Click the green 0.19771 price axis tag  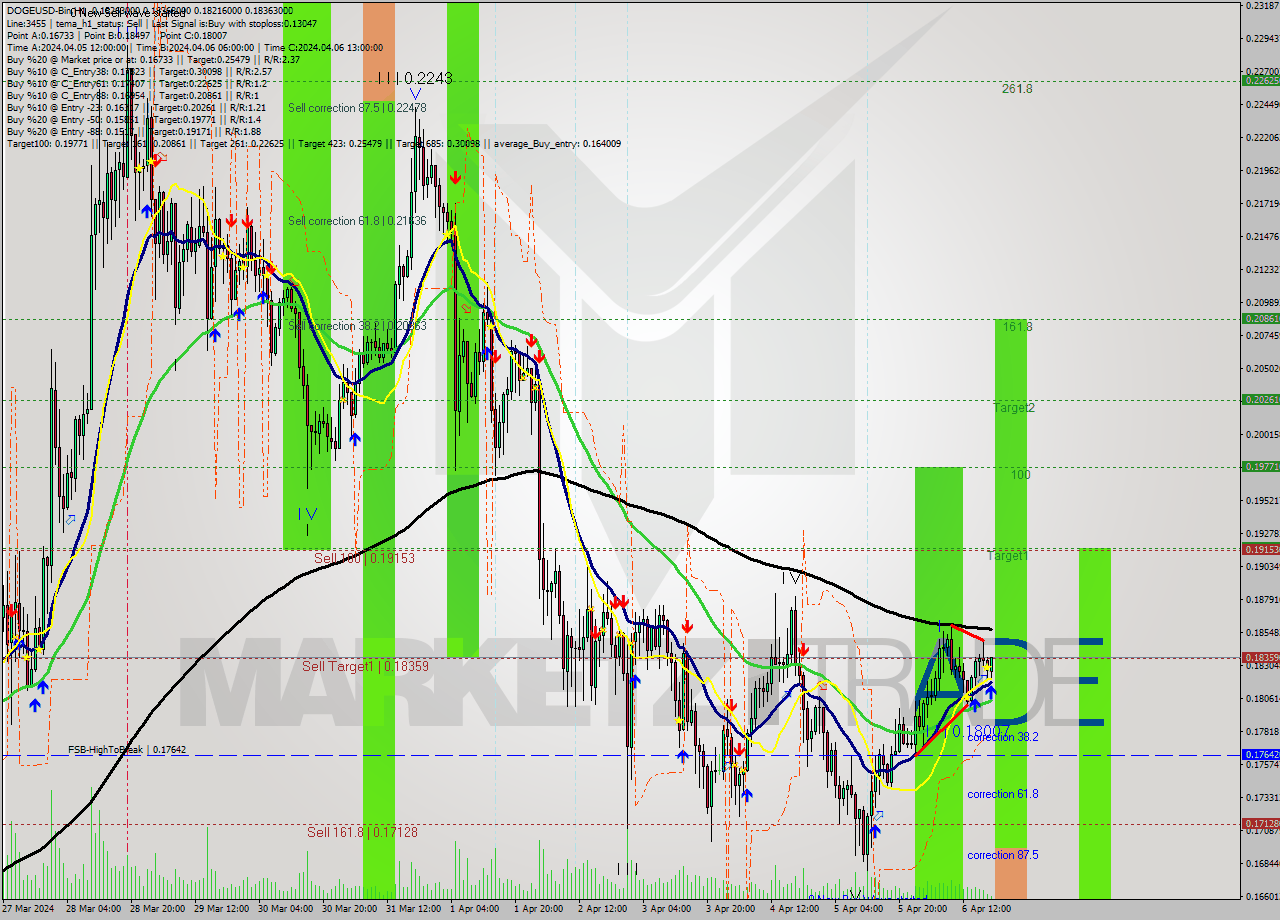[x=1260, y=467]
